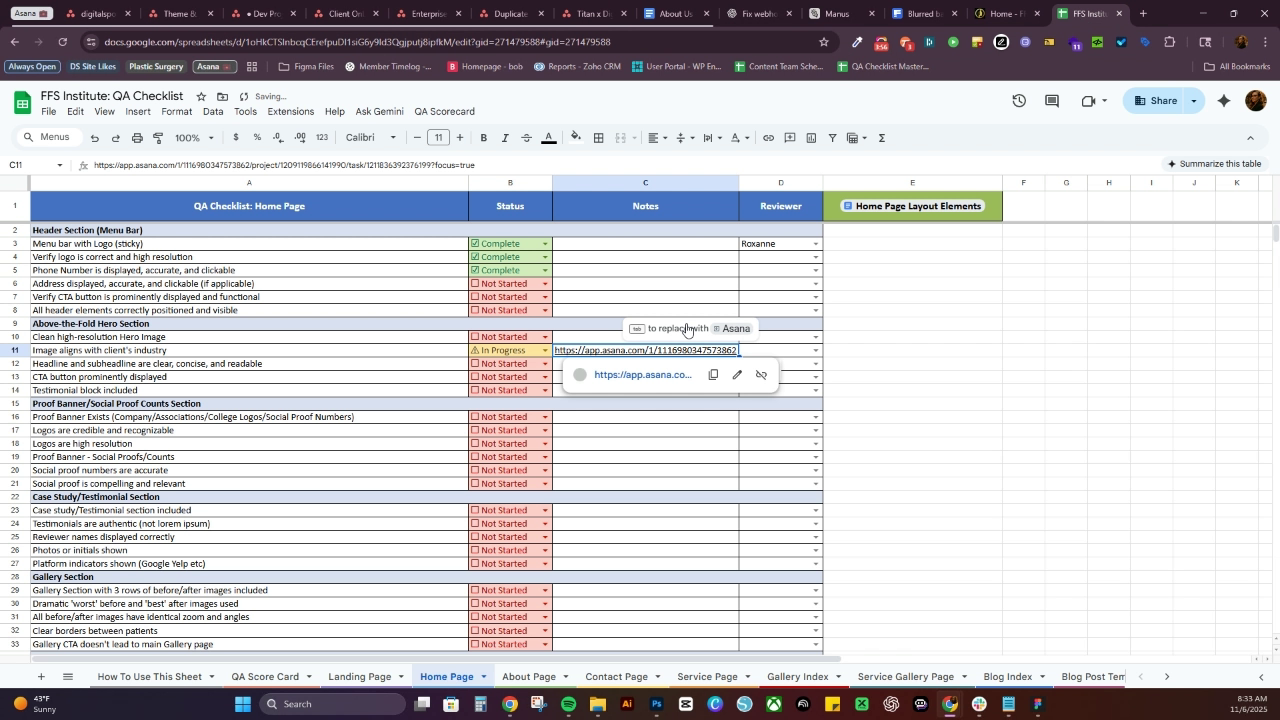Apply strikethrough formatting

click(x=526, y=138)
